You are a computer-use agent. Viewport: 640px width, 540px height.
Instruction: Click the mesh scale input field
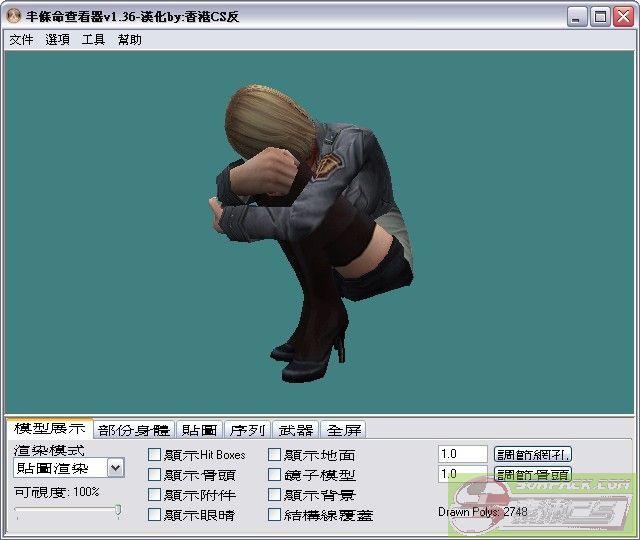point(463,454)
